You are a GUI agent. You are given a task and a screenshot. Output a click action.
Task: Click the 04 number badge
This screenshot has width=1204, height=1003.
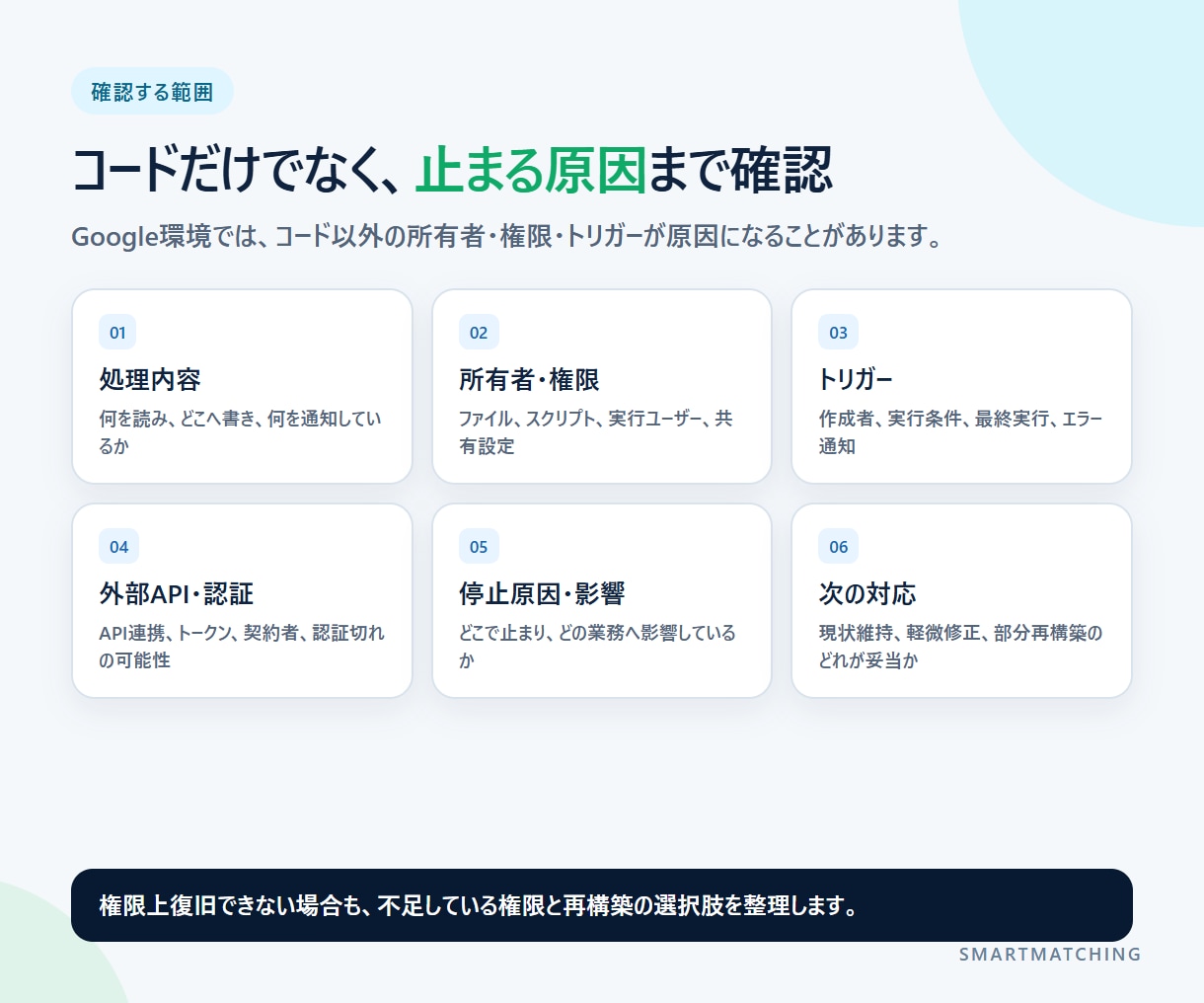click(x=118, y=547)
